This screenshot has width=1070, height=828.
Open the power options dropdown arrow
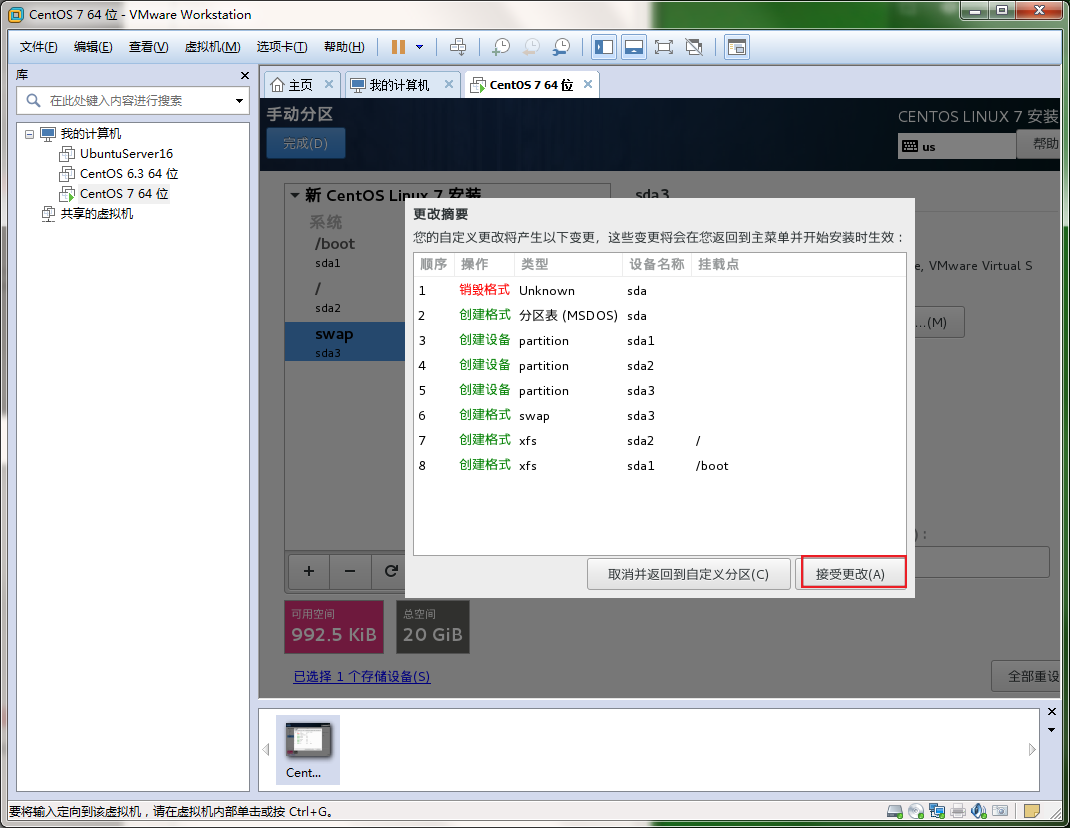tap(420, 47)
